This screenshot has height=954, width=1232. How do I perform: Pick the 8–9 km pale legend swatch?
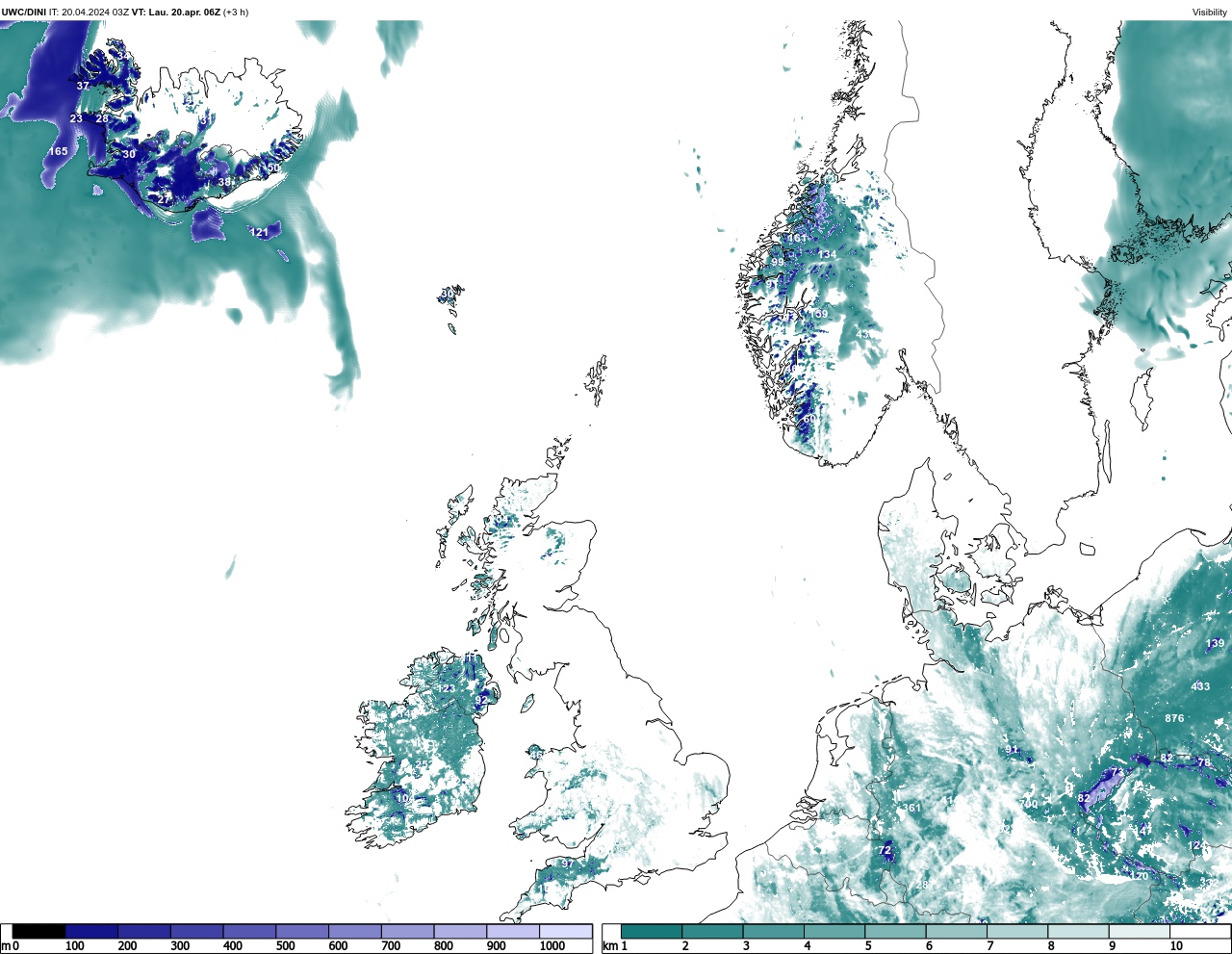coord(1079,931)
